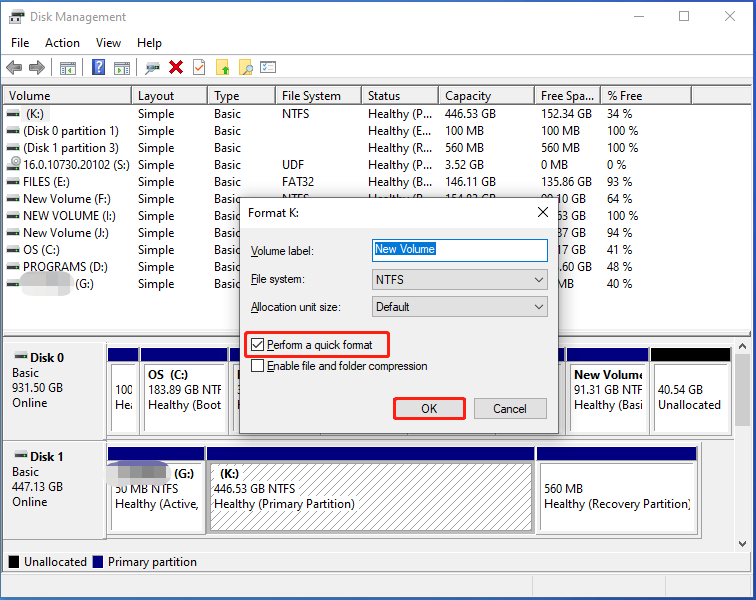
Task: Sort by the Free Space column header
Action: click(567, 95)
